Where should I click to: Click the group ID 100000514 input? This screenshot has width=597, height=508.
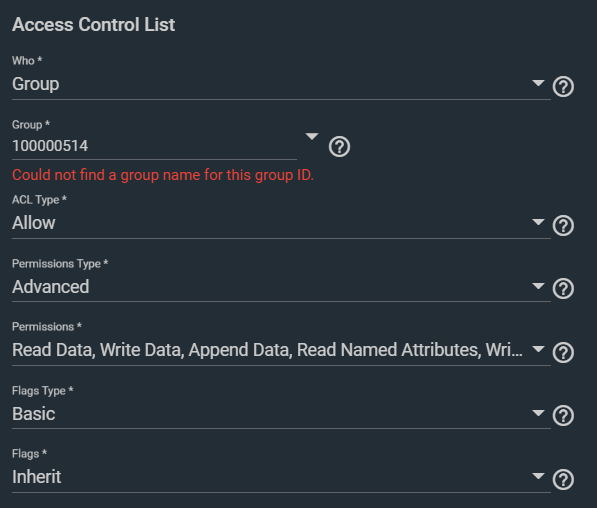click(154, 146)
